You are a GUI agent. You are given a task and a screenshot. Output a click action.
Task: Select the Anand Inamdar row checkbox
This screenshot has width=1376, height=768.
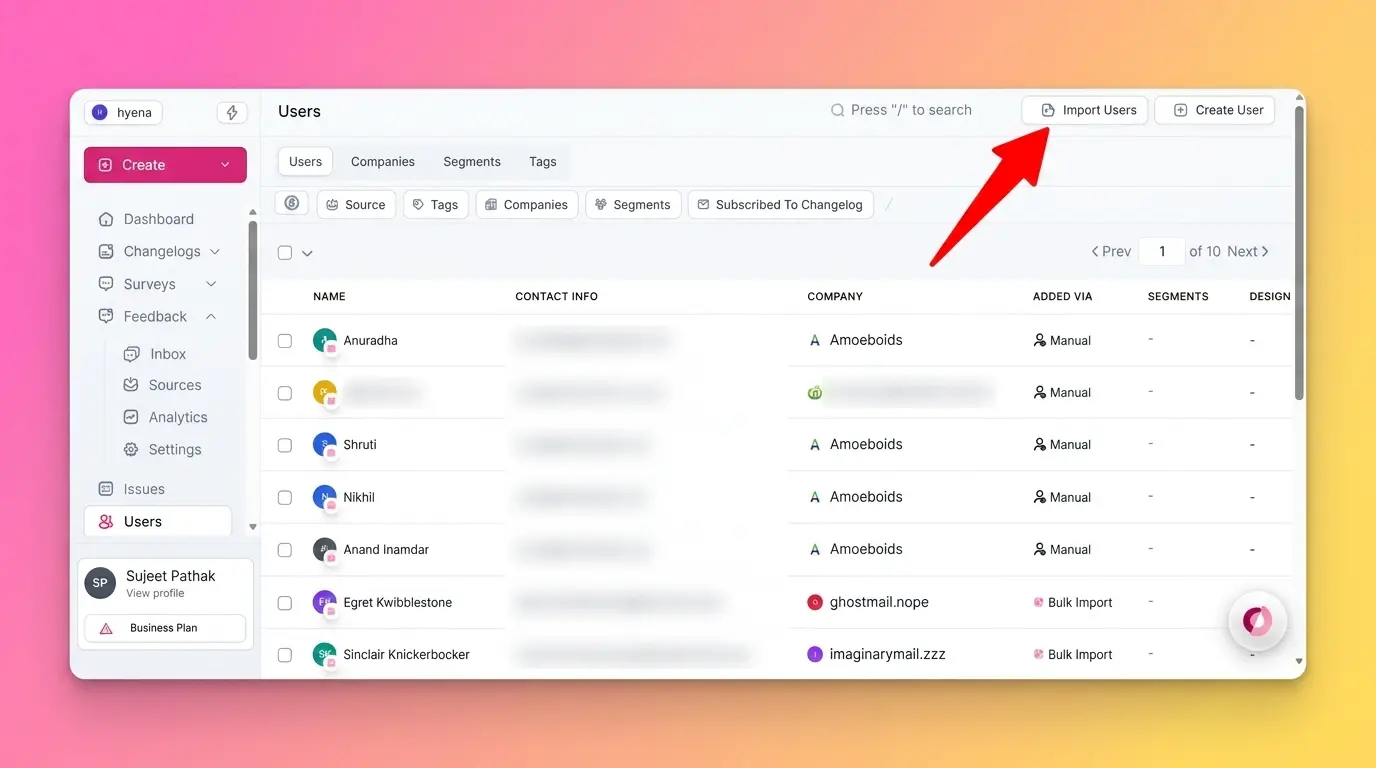coord(285,550)
